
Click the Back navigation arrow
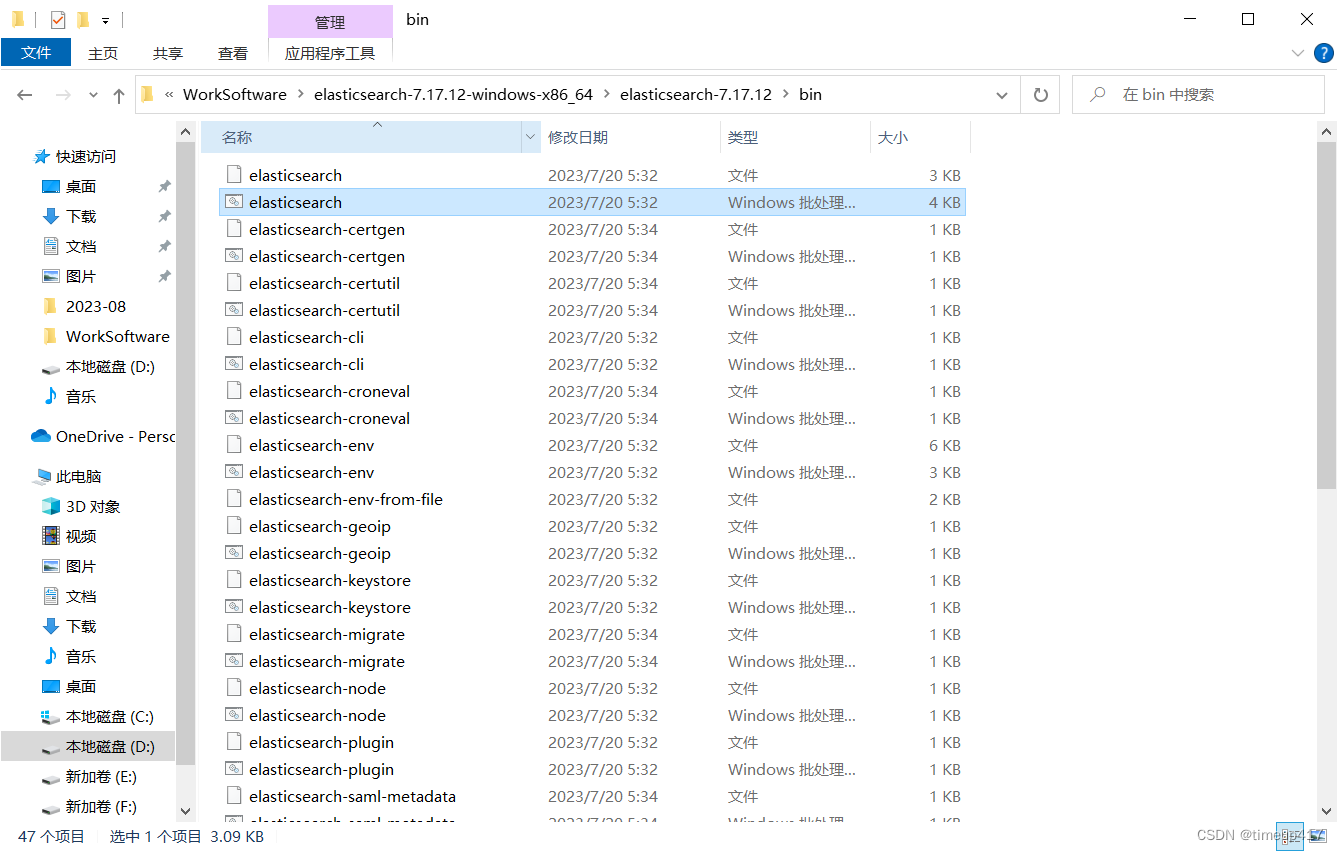coord(25,95)
